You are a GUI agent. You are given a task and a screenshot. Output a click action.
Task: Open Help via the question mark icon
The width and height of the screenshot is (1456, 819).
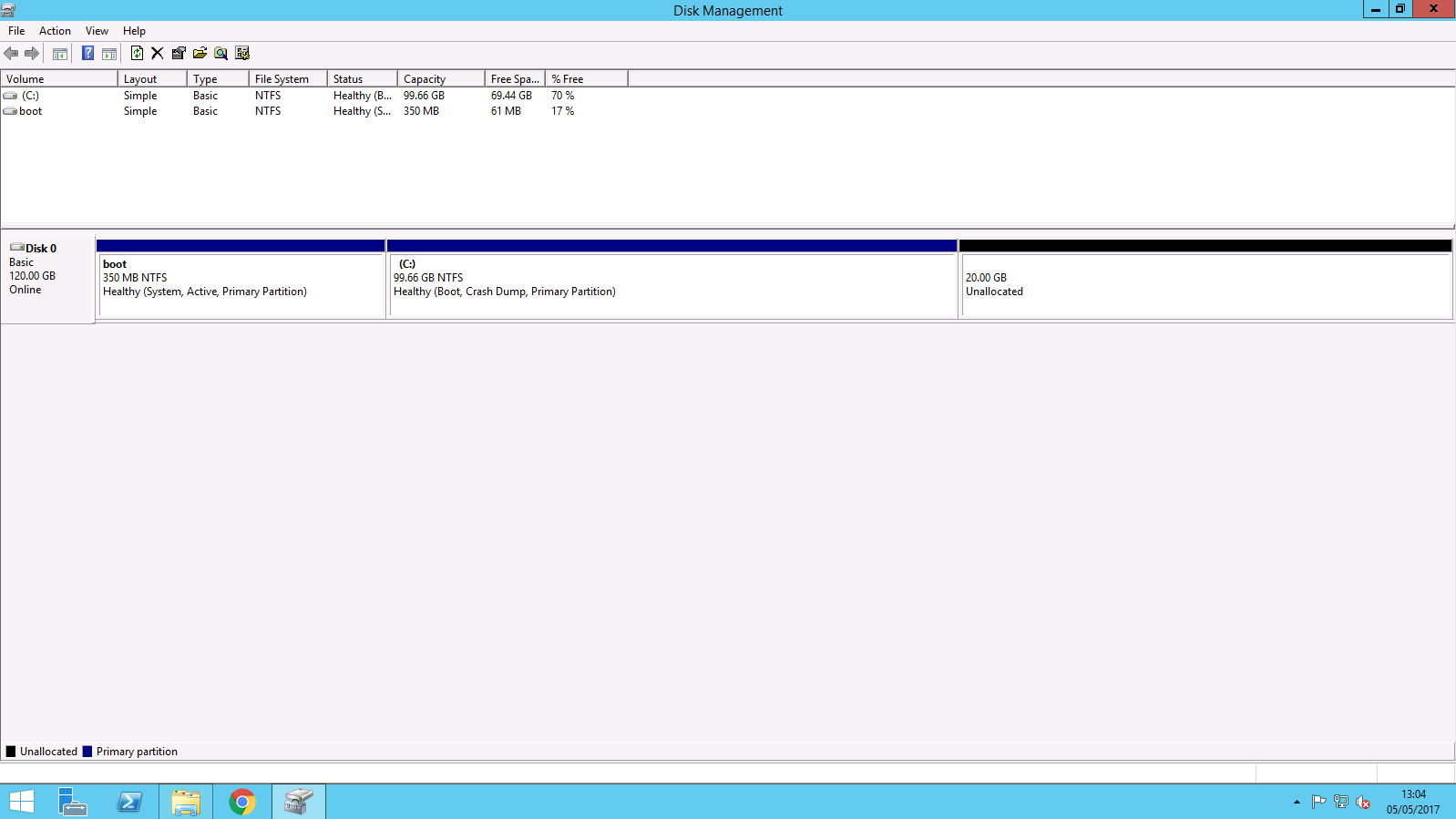point(87,54)
